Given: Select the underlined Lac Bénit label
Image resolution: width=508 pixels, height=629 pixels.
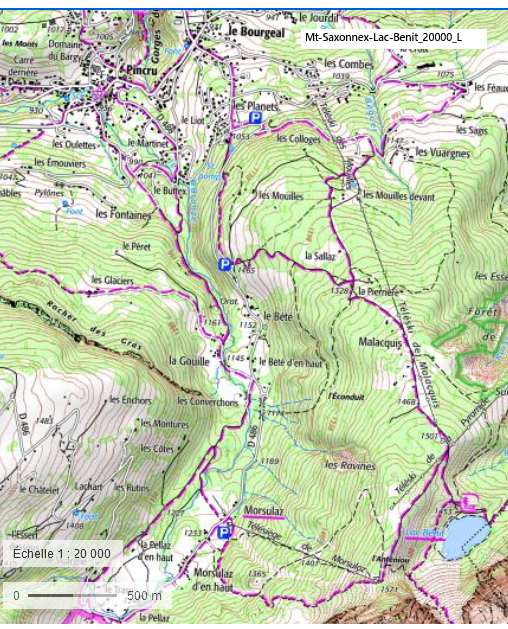Looking at the screenshot, I should click(x=425, y=533).
